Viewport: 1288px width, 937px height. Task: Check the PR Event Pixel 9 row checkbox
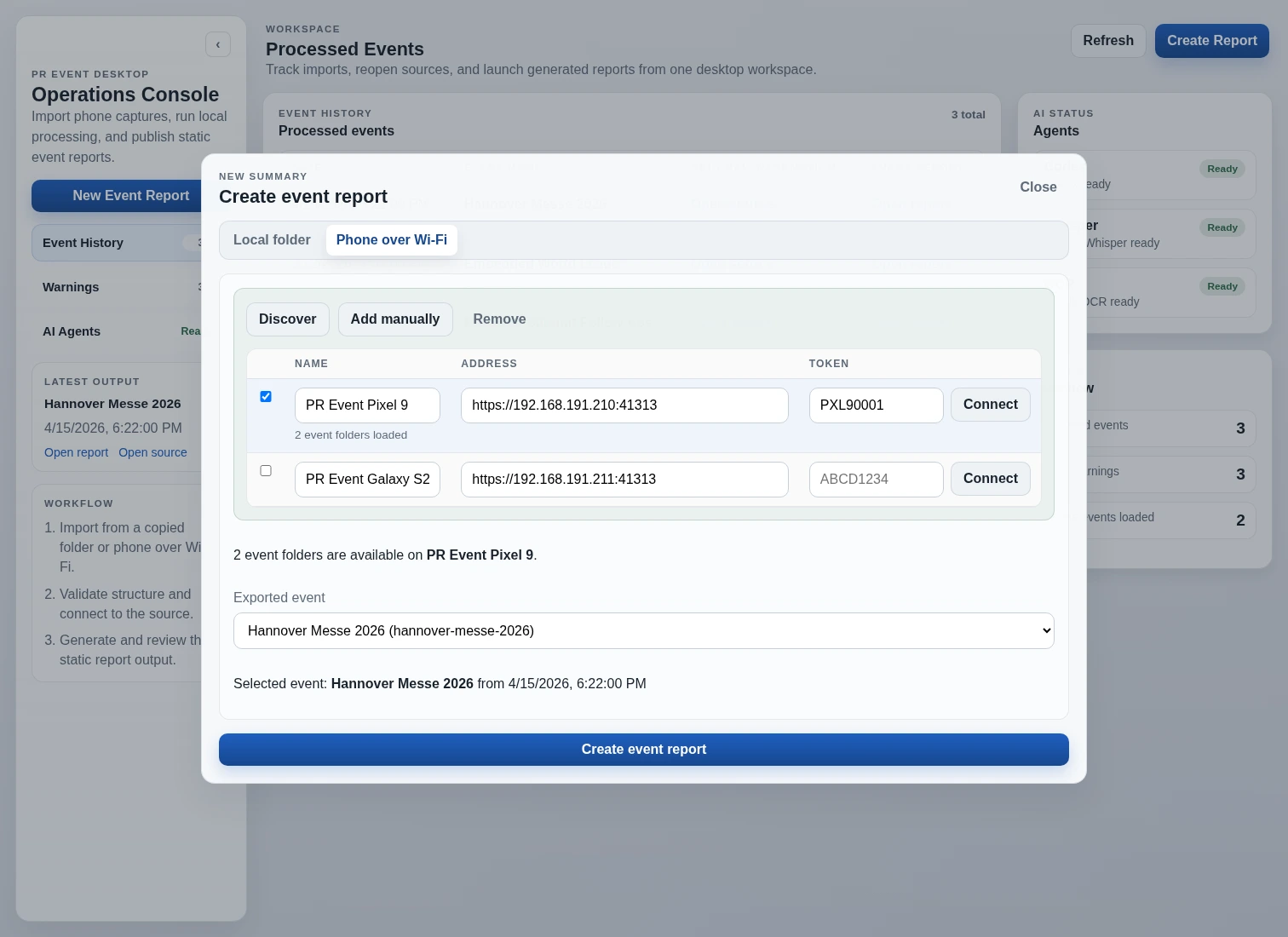coord(266,397)
